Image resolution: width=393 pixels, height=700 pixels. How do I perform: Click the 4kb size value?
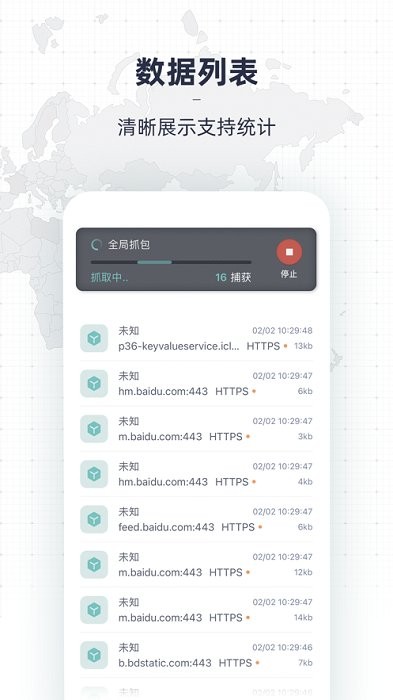[x=305, y=482]
